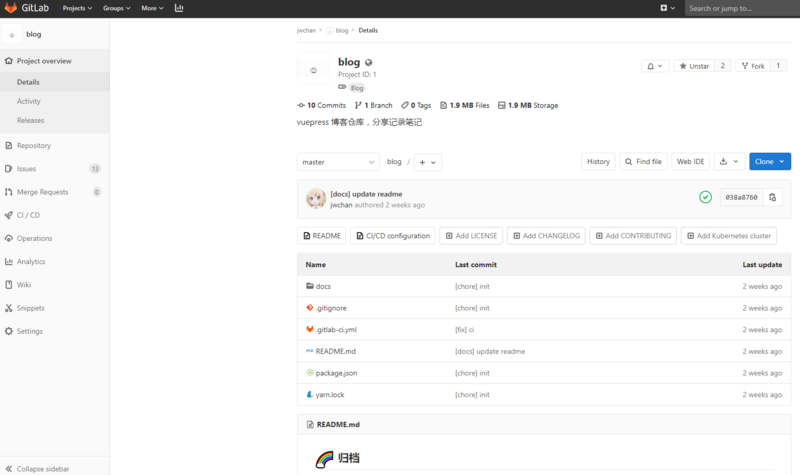
Task: Open the Projects menu
Action: click(77, 8)
